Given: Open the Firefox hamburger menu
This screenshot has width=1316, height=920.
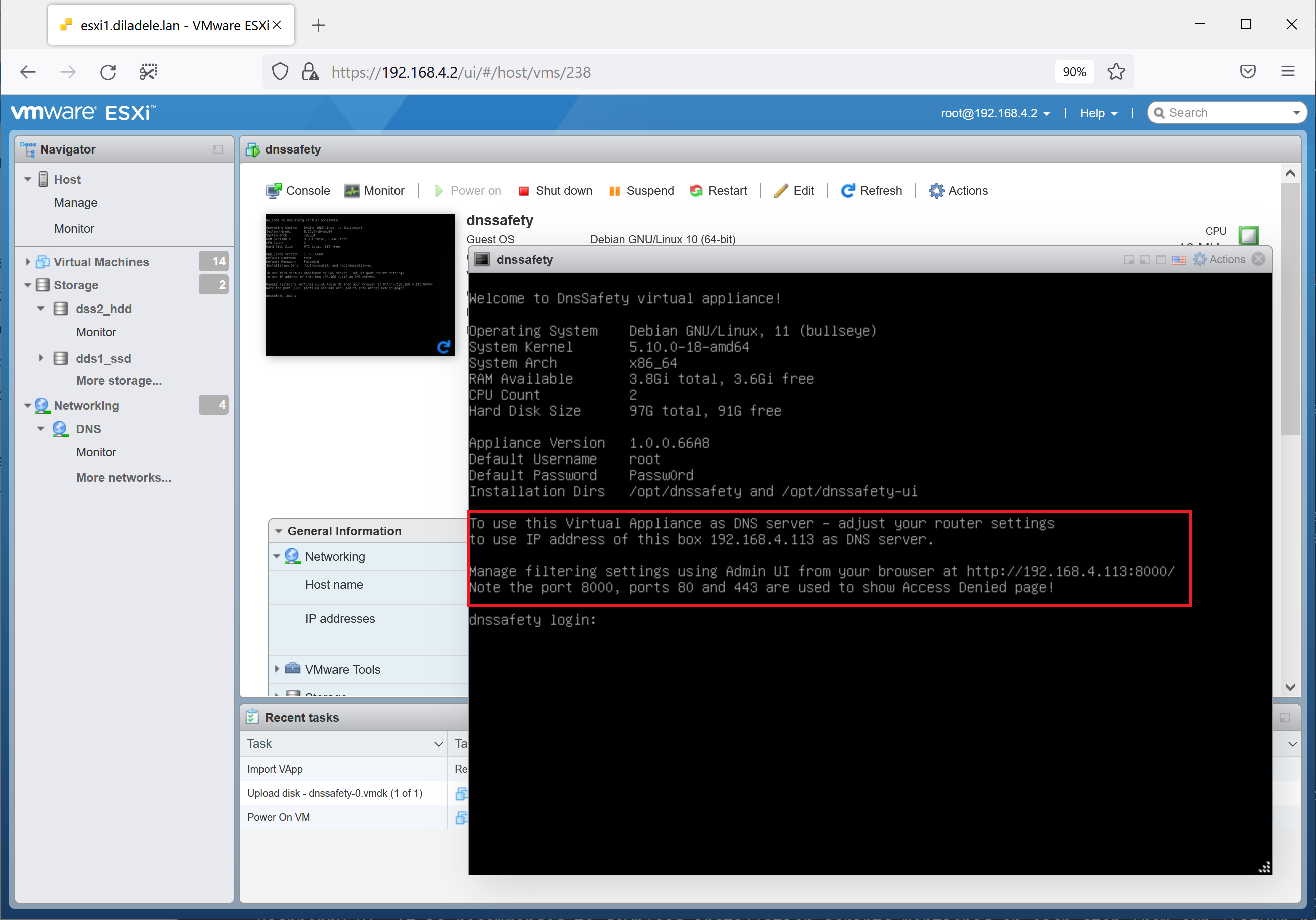Looking at the screenshot, I should click(x=1288, y=72).
